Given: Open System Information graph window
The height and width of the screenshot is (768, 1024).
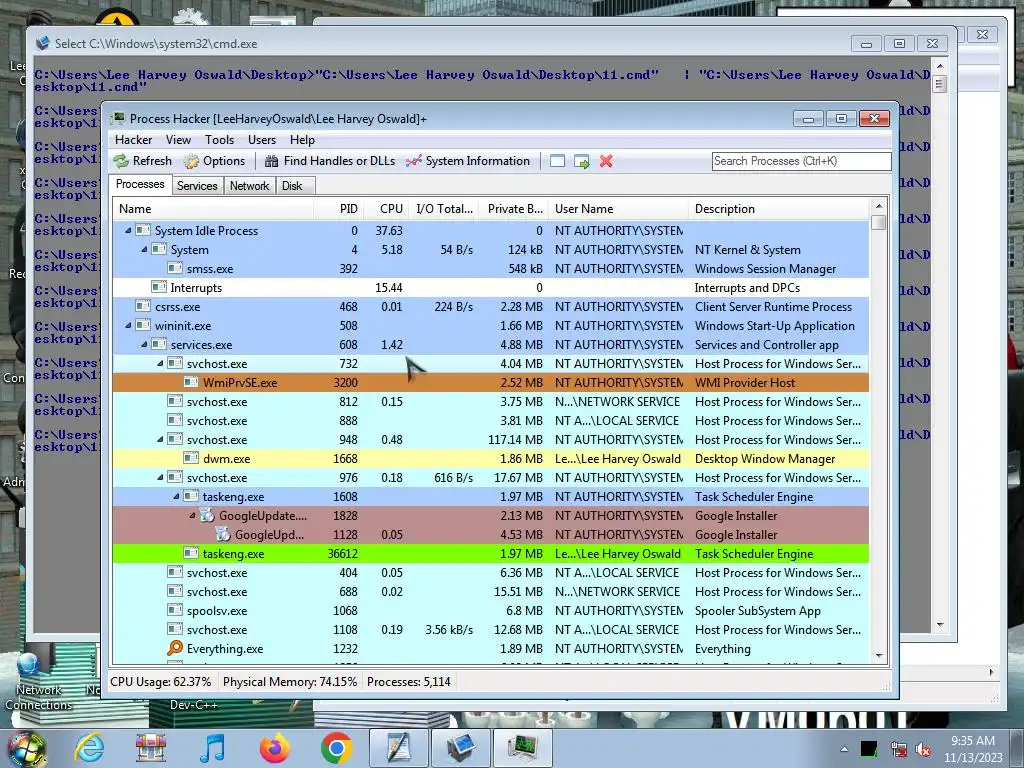Looking at the screenshot, I should click(x=468, y=161).
